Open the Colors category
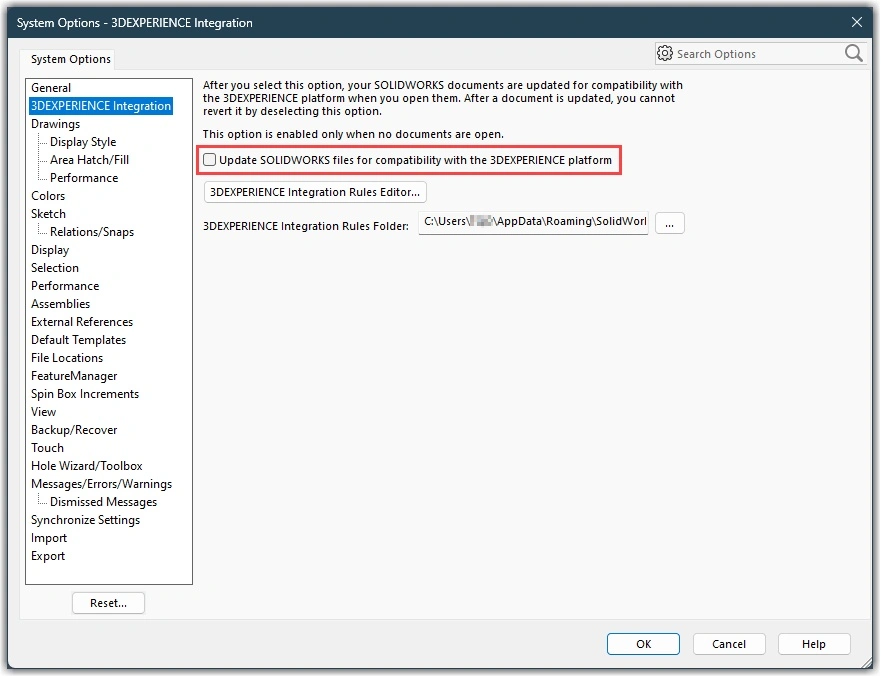Viewport: 881px width, 677px height. [x=48, y=196]
